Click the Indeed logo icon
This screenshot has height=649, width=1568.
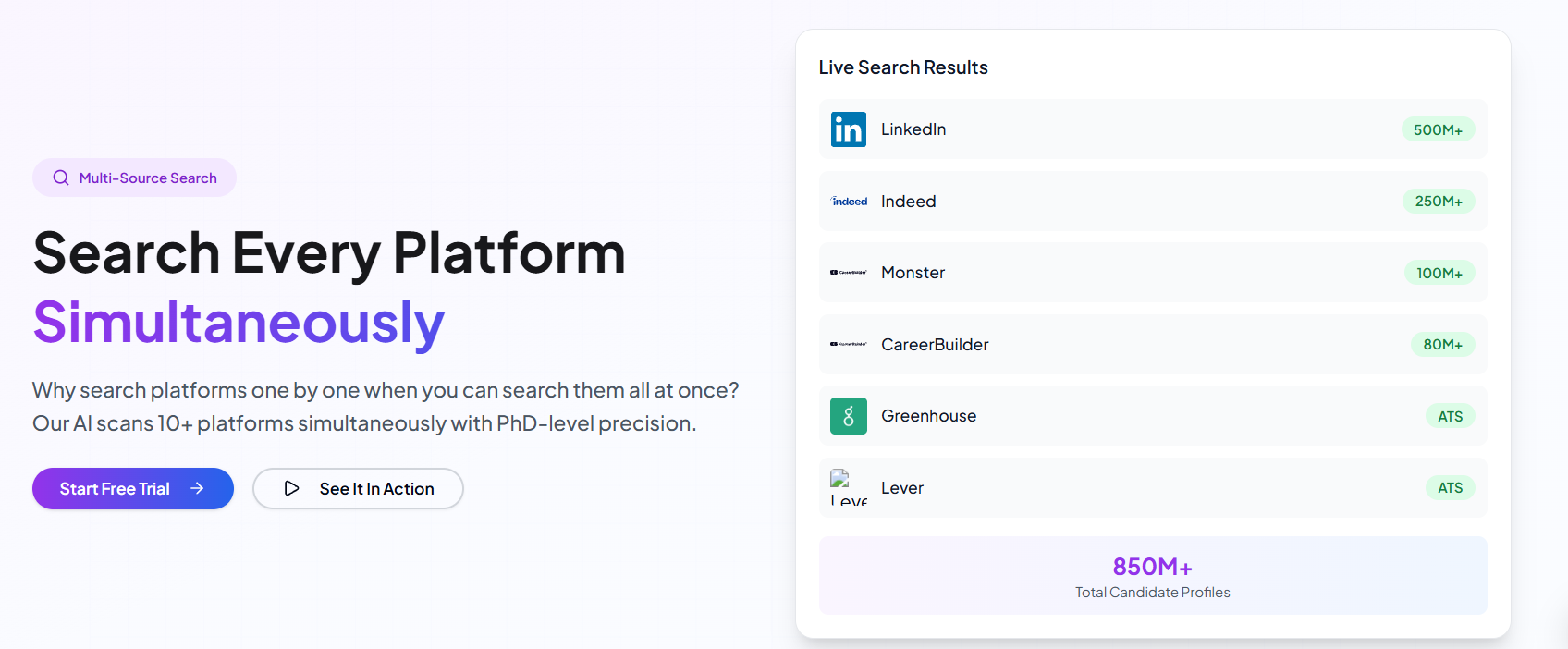pos(849,201)
